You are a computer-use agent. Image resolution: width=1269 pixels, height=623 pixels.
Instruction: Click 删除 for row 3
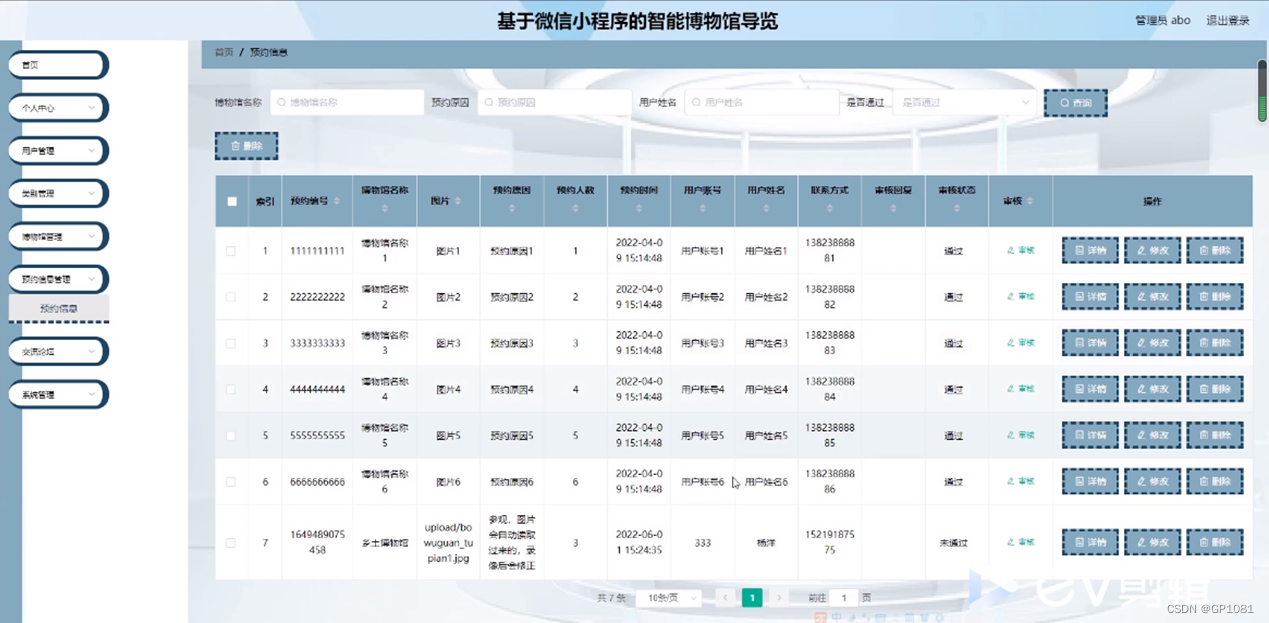pos(1215,343)
